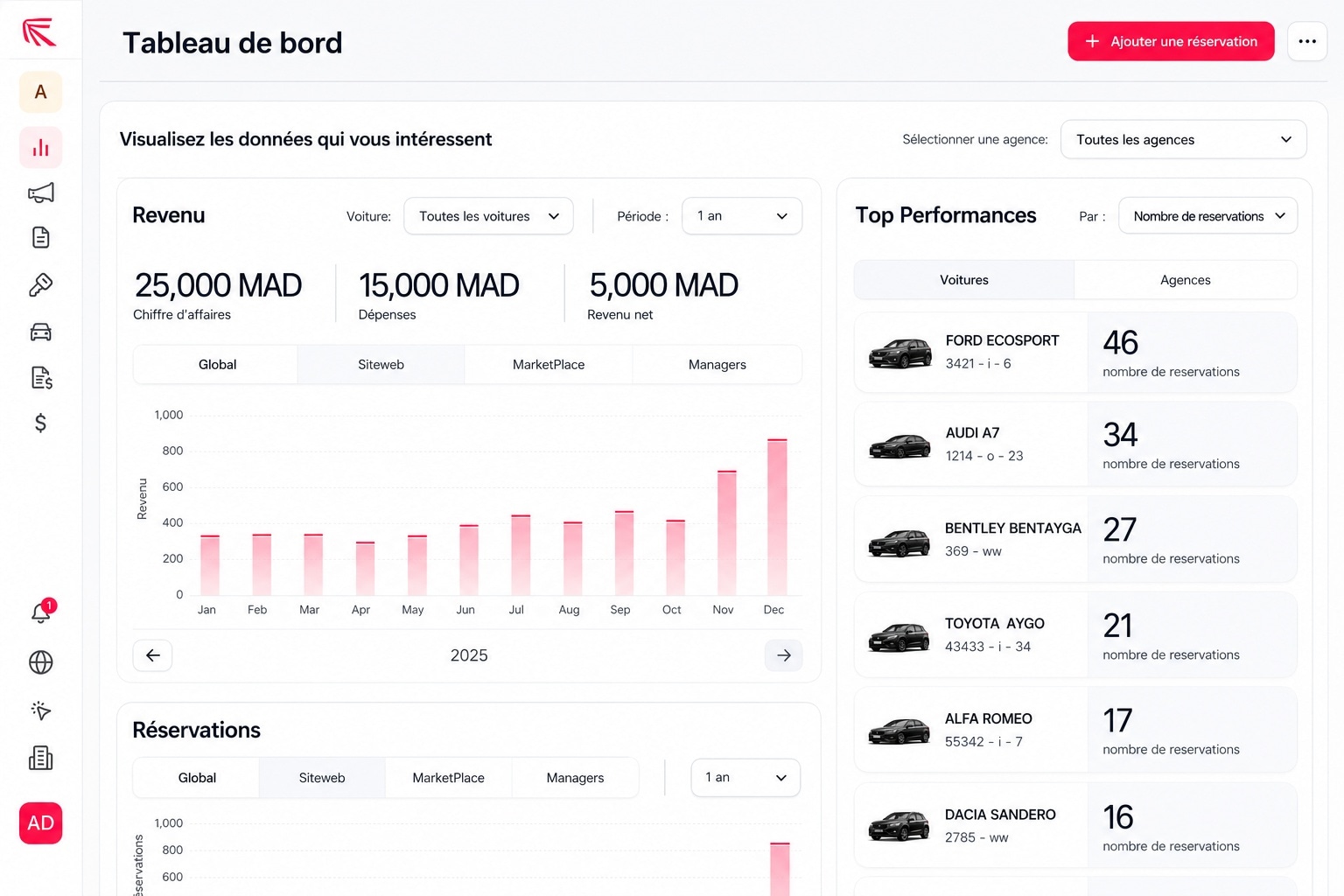Click 'Ajouter une réservation' button
Image resolution: width=1344 pixels, height=896 pixels.
click(x=1171, y=41)
